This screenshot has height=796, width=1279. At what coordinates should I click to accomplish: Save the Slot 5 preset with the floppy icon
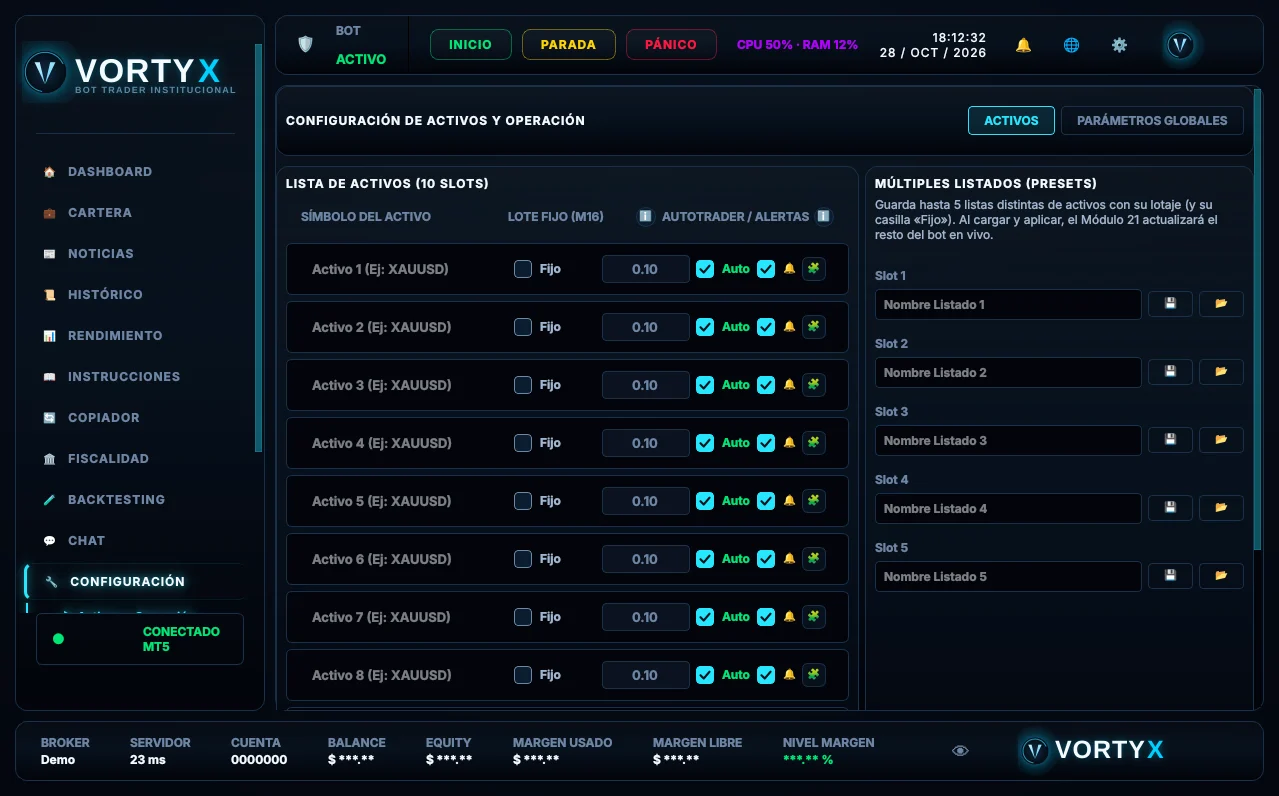(x=1170, y=576)
